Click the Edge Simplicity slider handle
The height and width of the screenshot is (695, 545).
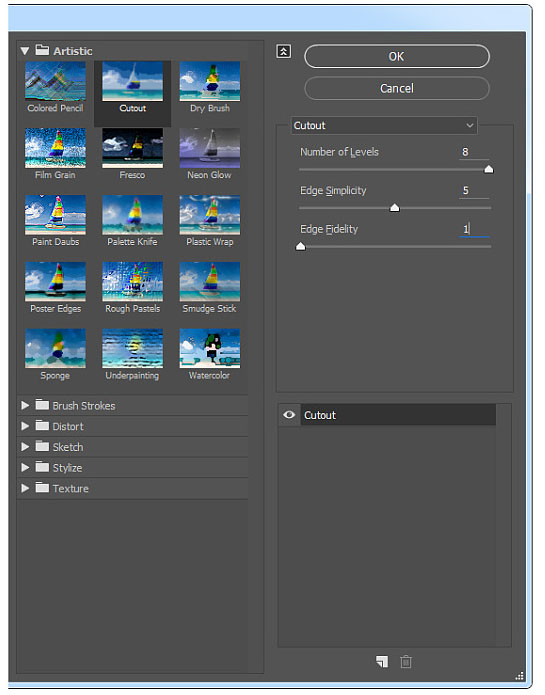coord(394,207)
